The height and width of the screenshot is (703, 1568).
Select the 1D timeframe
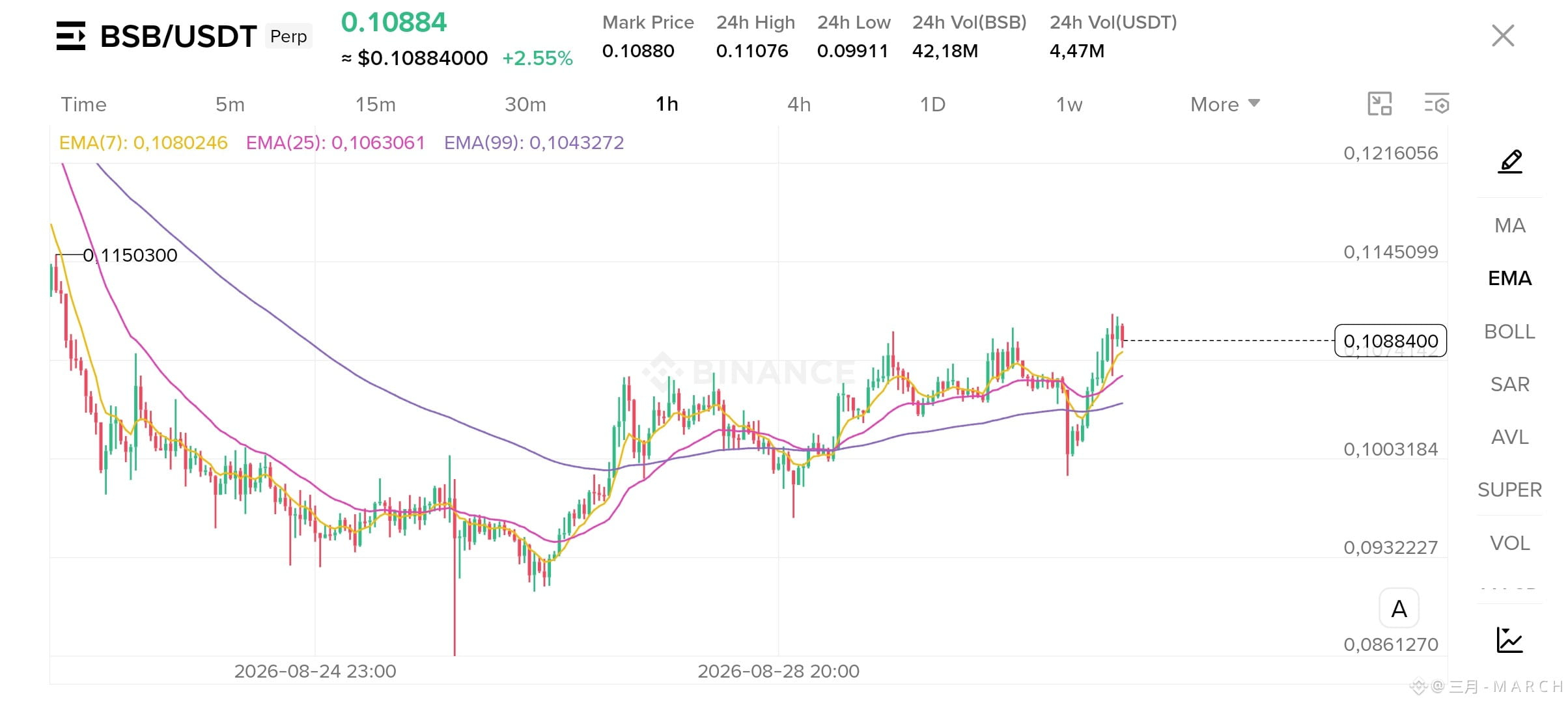point(932,104)
